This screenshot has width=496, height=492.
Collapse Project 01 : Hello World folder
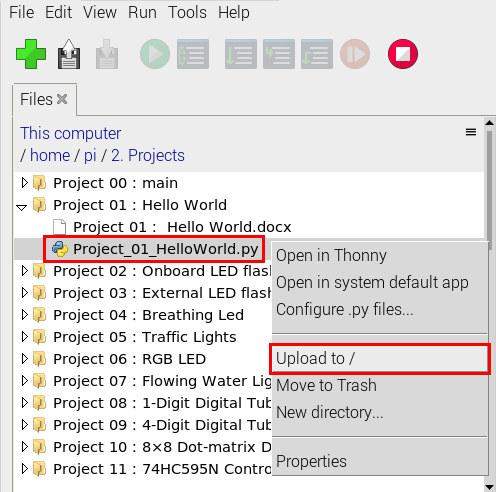(22, 208)
